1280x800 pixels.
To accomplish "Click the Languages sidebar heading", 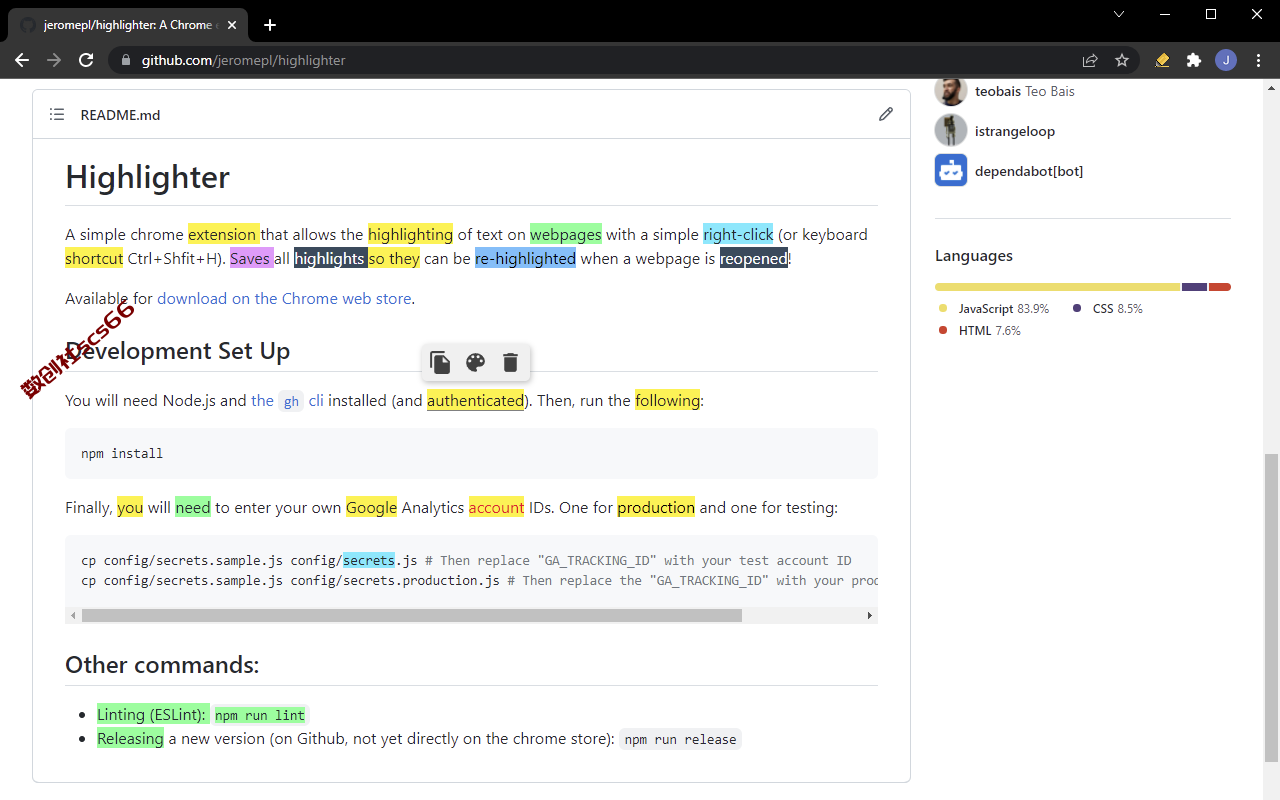I will [974, 256].
